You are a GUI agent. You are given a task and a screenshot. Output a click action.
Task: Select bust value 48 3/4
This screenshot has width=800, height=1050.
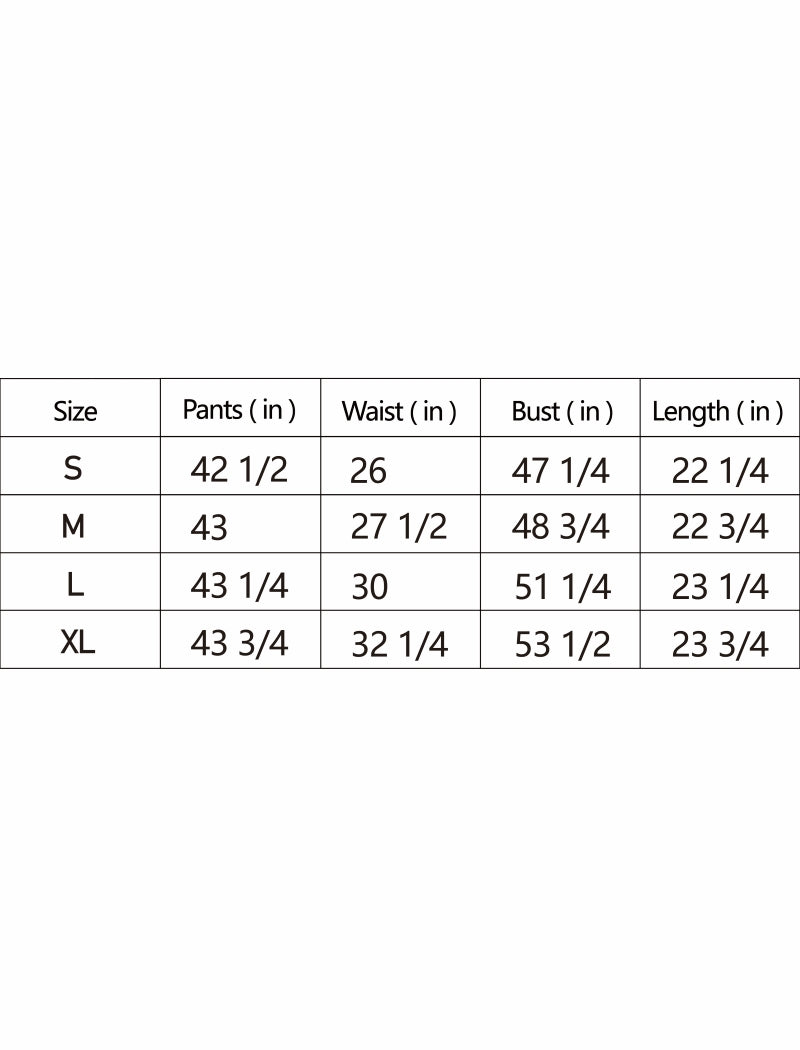561,527
